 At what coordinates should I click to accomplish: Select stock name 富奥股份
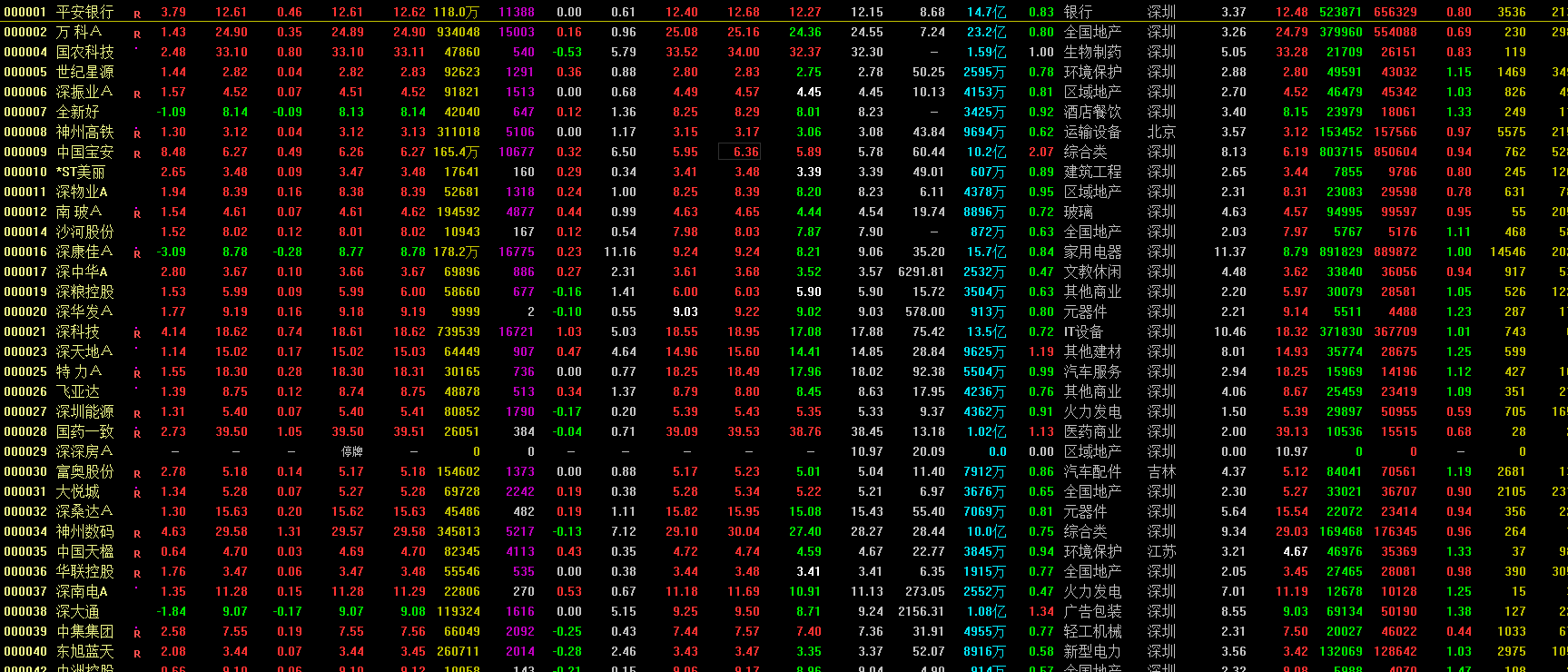[x=85, y=471]
